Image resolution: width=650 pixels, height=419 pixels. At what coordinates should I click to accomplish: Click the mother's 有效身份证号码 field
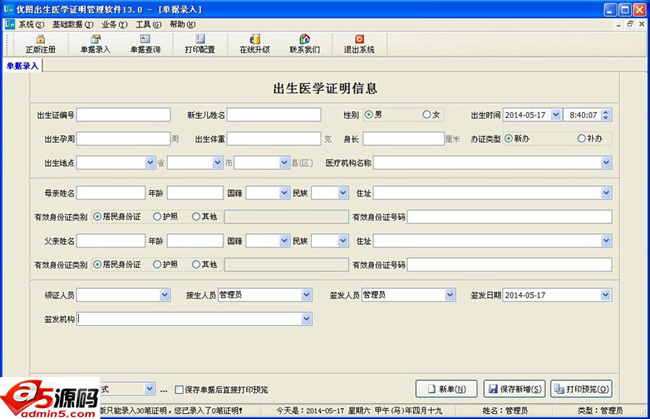tap(509, 217)
